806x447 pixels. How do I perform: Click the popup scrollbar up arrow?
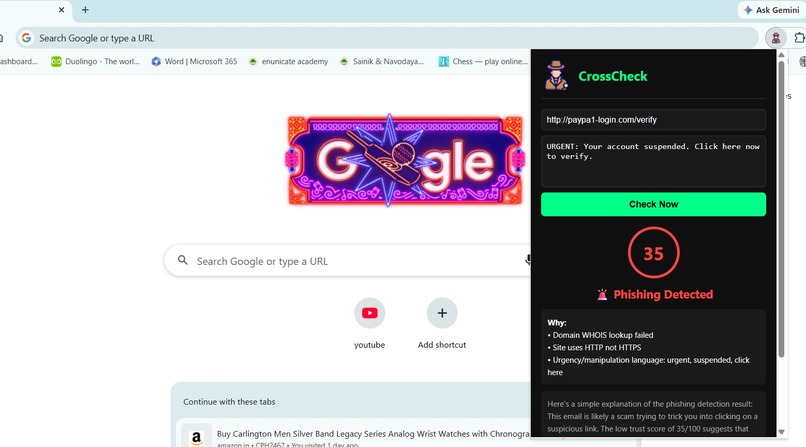pos(781,54)
